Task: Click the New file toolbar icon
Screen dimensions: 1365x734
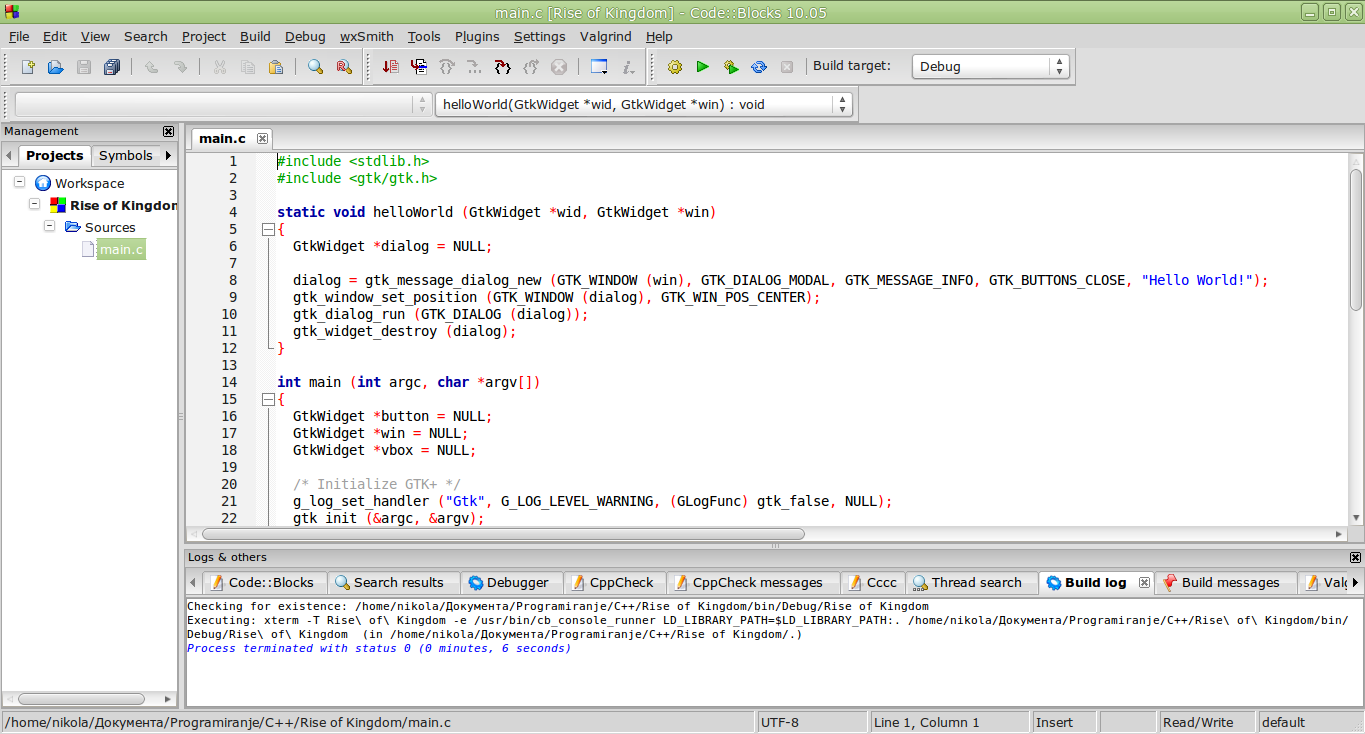Action: click(28, 67)
